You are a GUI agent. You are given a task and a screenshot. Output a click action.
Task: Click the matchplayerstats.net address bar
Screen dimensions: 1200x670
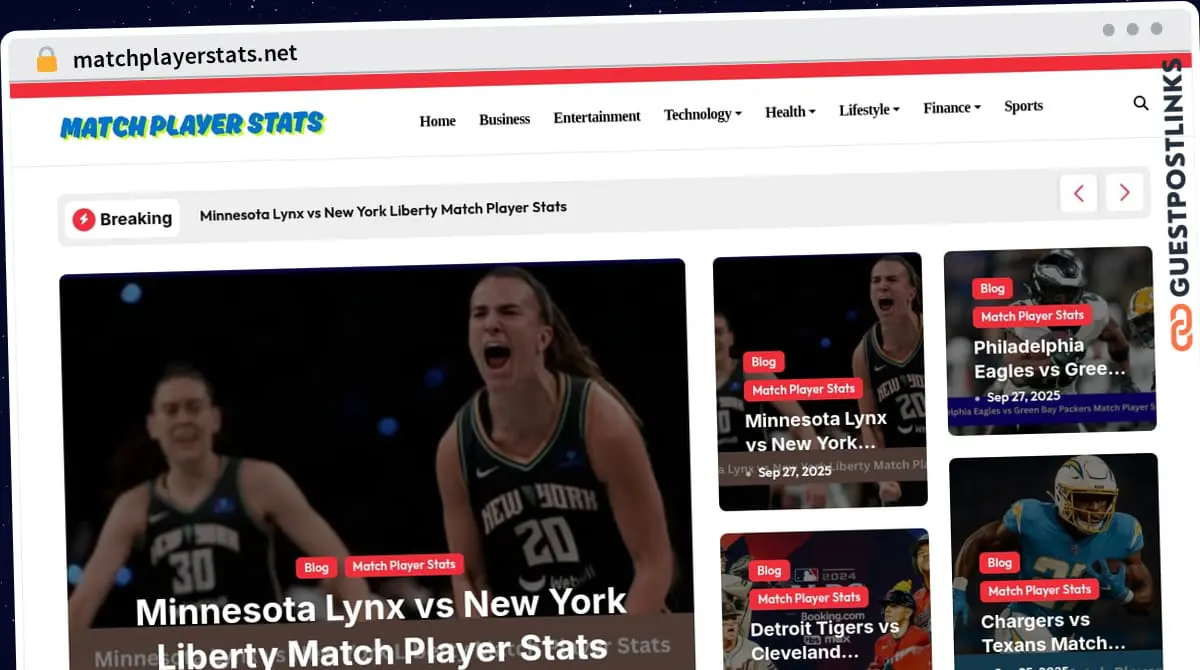185,56
